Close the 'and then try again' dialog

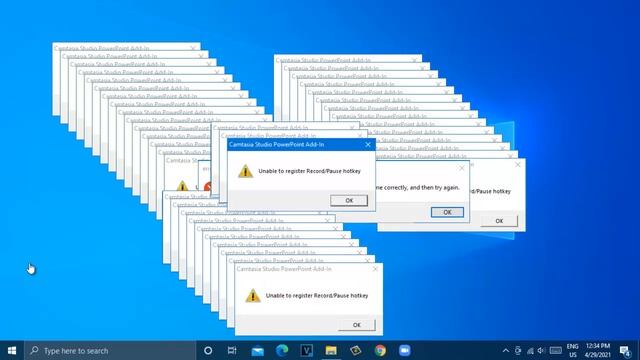pos(462,168)
